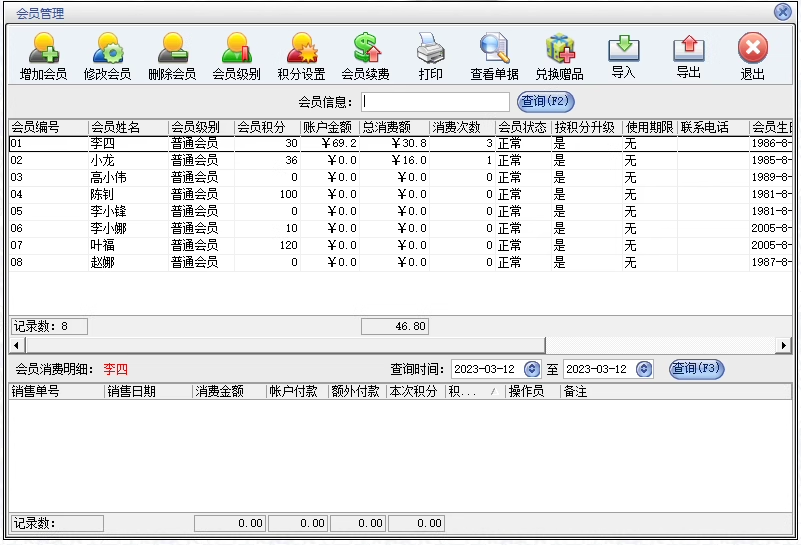Sort by 会员状态 column header
801x545 pixels.
[x=524, y=127]
